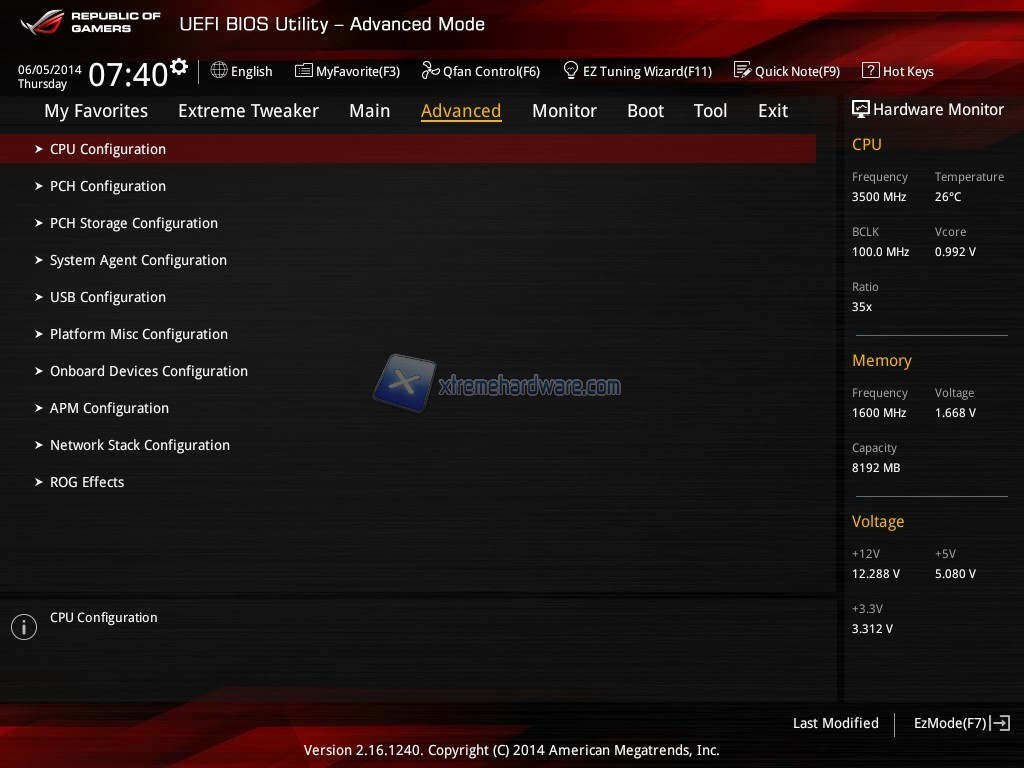
Task: Switch to the Monitor tab
Action: (564, 111)
